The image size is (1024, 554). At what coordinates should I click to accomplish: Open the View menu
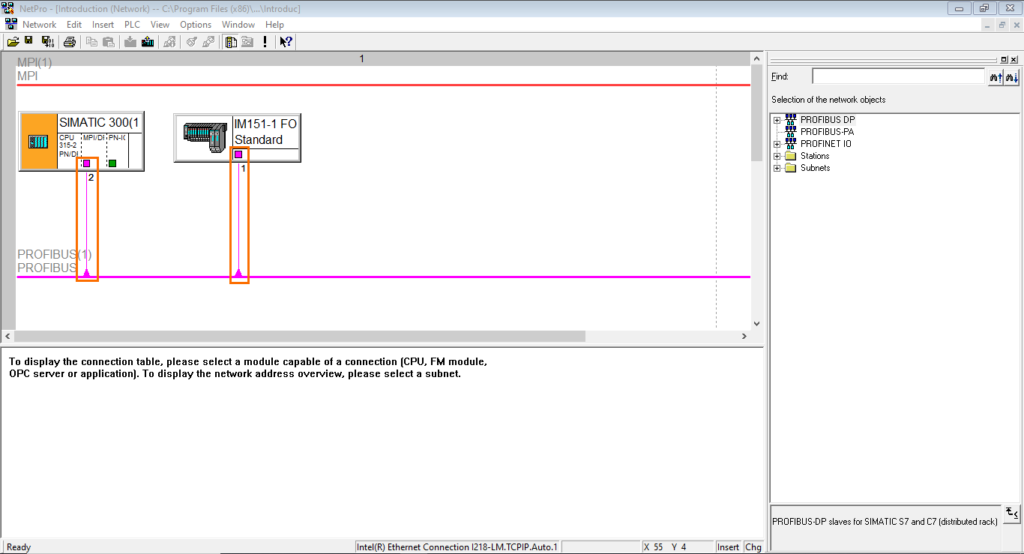click(159, 25)
